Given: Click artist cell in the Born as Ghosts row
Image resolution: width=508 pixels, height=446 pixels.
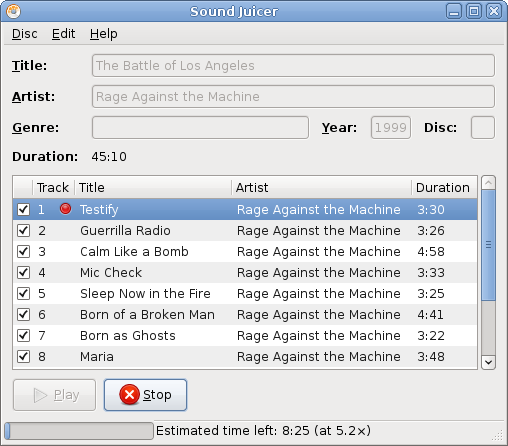Looking at the screenshot, I should tap(319, 336).
